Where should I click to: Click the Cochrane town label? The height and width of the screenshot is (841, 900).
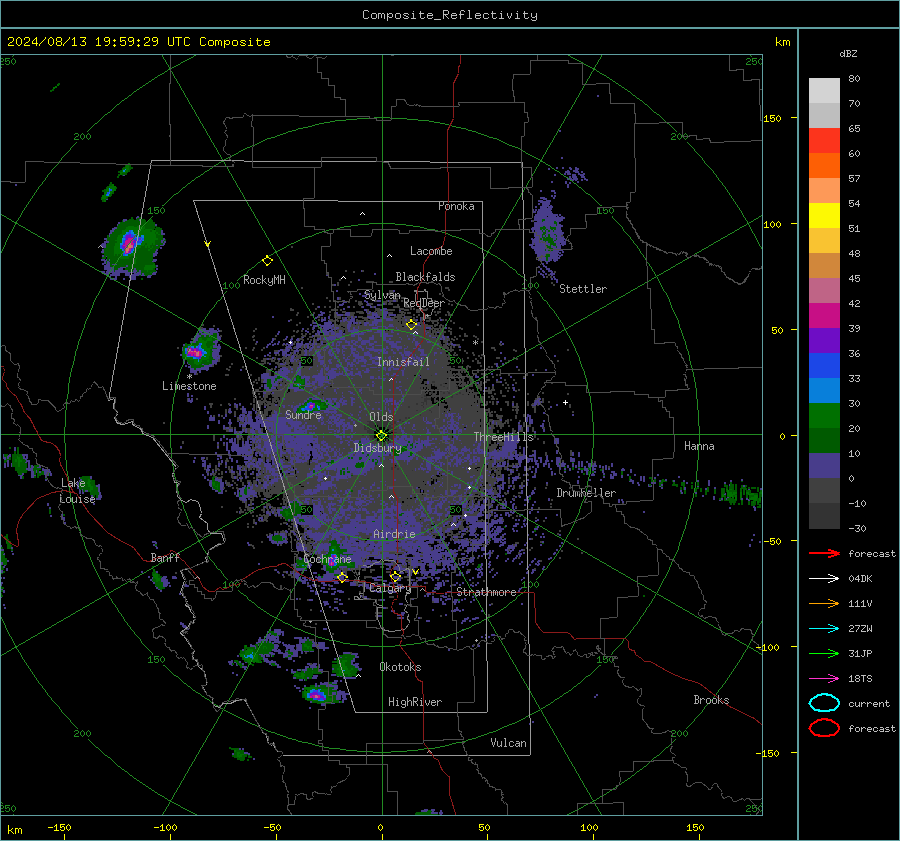(327, 559)
